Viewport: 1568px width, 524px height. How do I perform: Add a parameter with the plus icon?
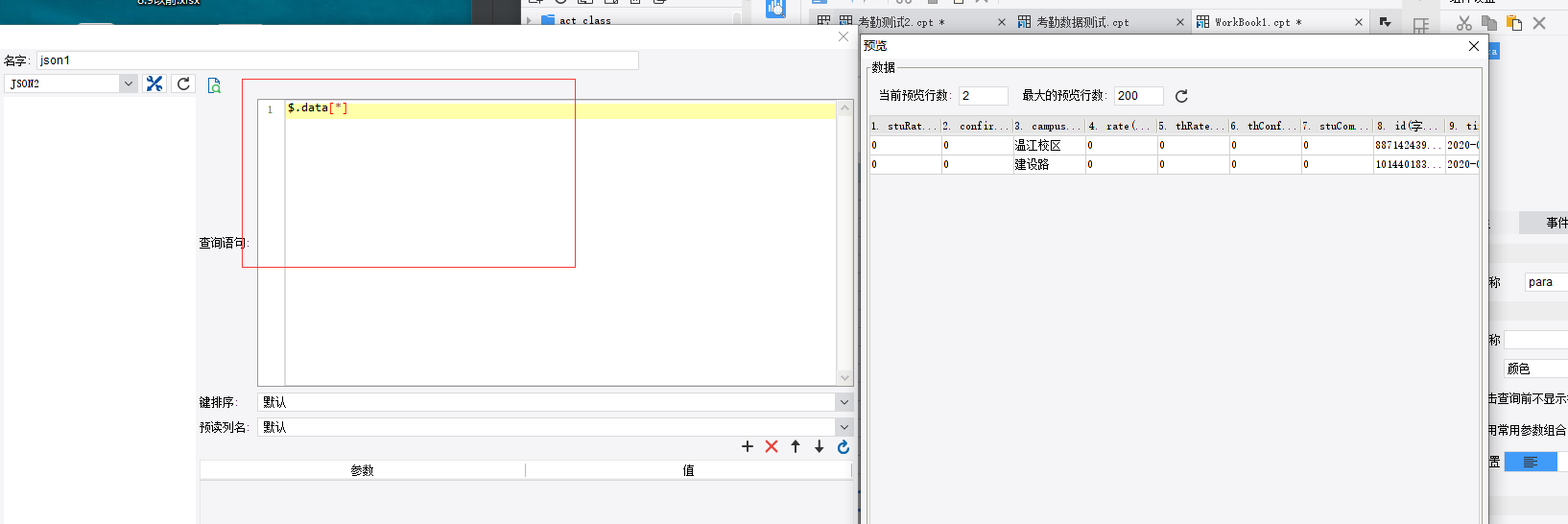[748, 446]
